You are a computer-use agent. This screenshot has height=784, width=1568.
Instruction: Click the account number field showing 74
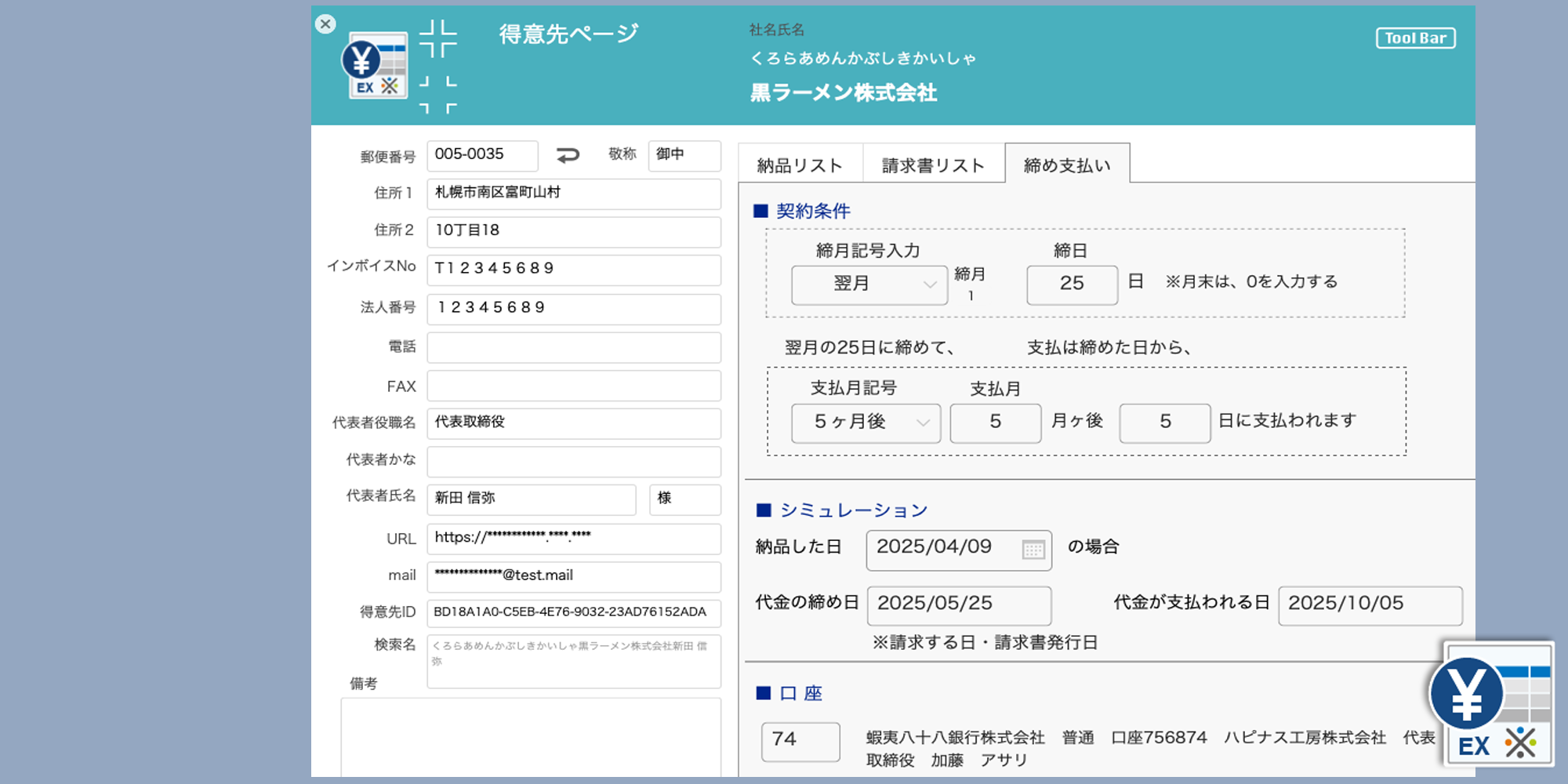[x=800, y=741]
